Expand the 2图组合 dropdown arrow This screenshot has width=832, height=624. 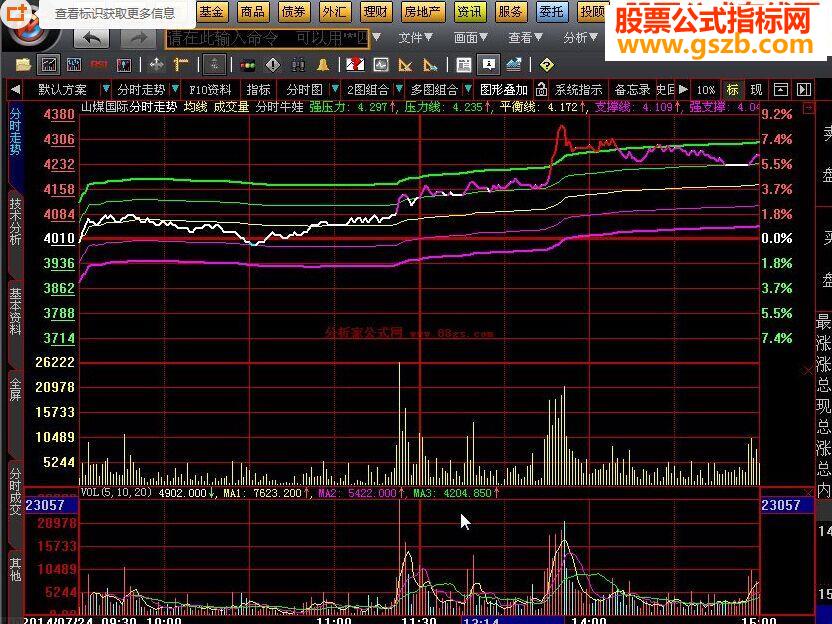[399, 89]
